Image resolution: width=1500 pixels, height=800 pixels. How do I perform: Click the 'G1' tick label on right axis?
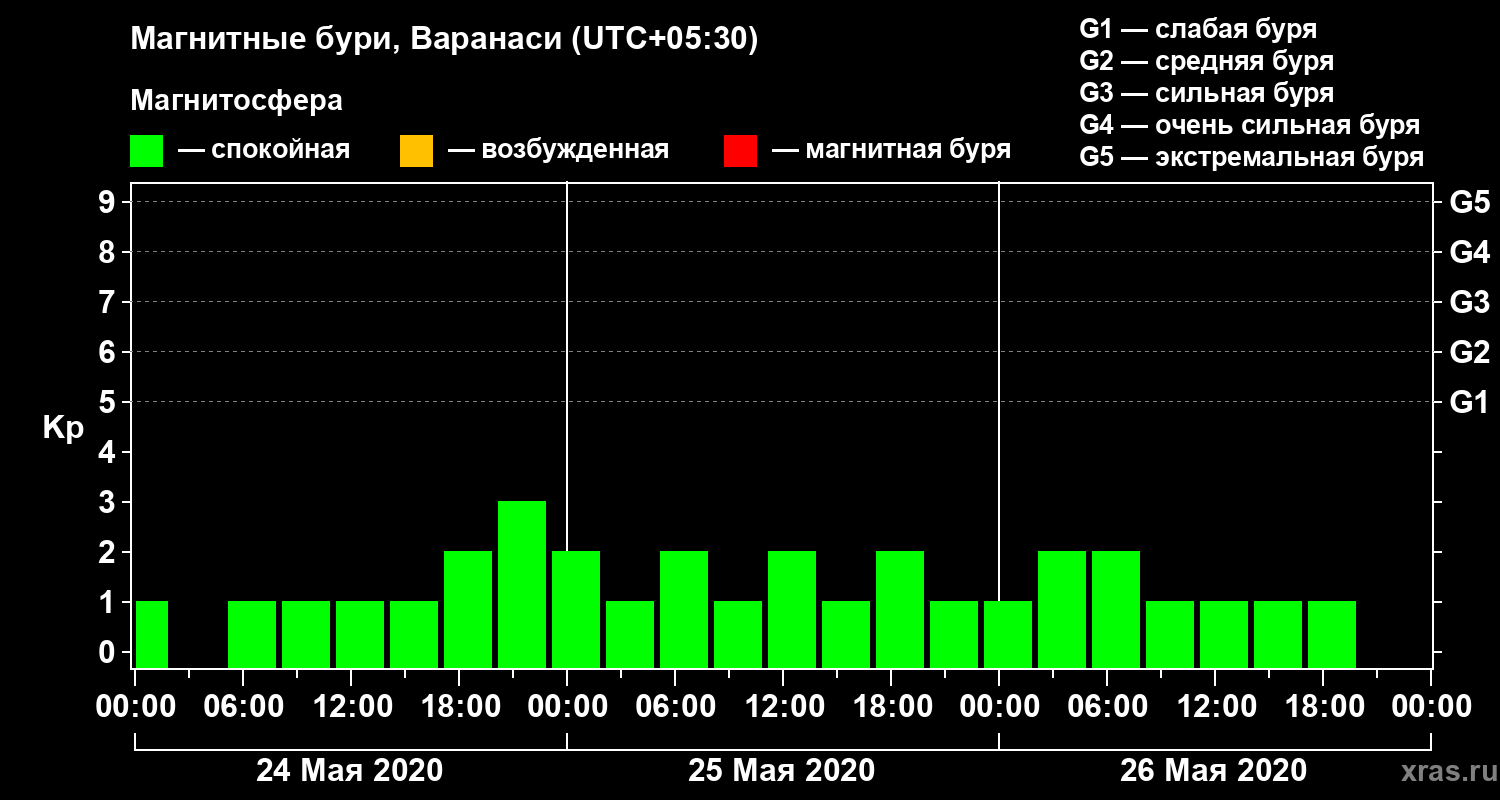(x=1469, y=402)
